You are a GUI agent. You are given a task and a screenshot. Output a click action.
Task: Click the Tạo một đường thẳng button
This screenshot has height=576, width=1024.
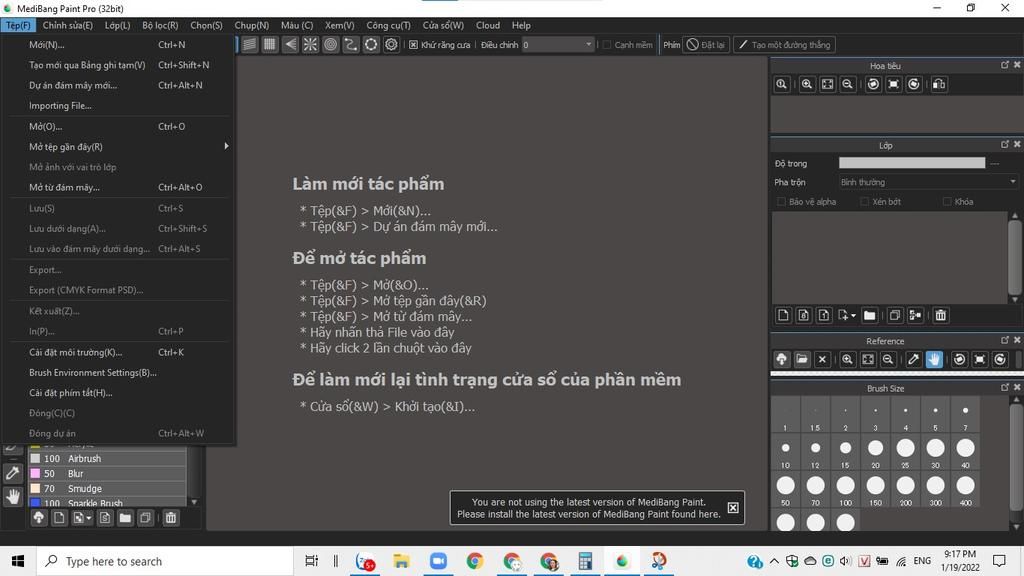(x=784, y=45)
